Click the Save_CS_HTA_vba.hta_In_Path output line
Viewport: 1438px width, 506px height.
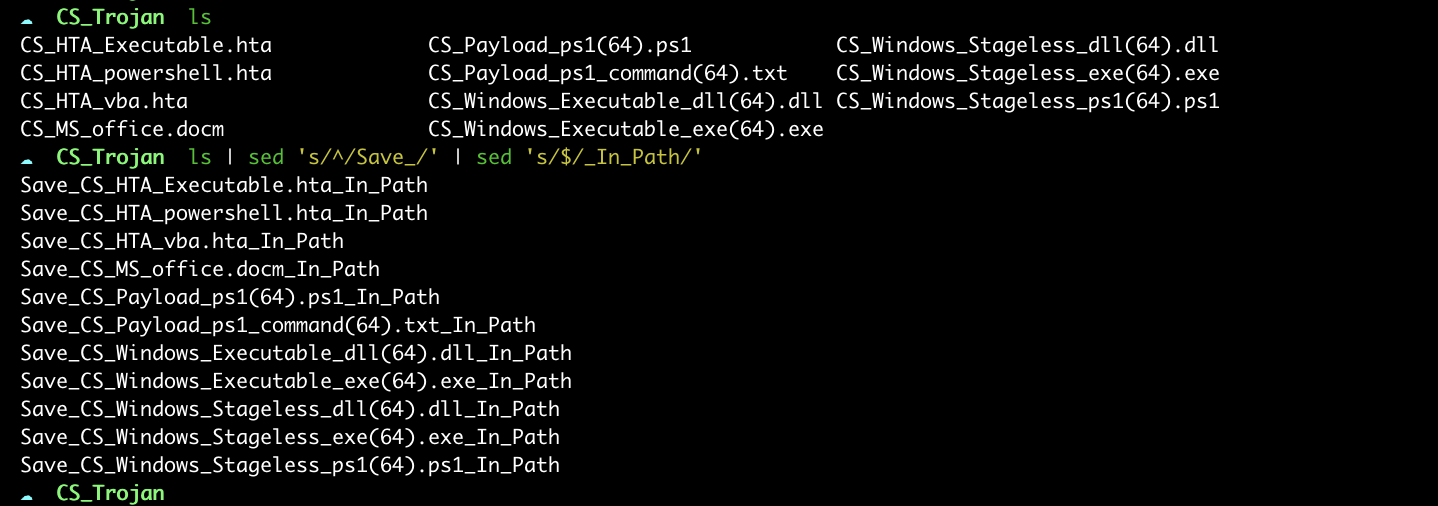pyautogui.click(x=182, y=241)
